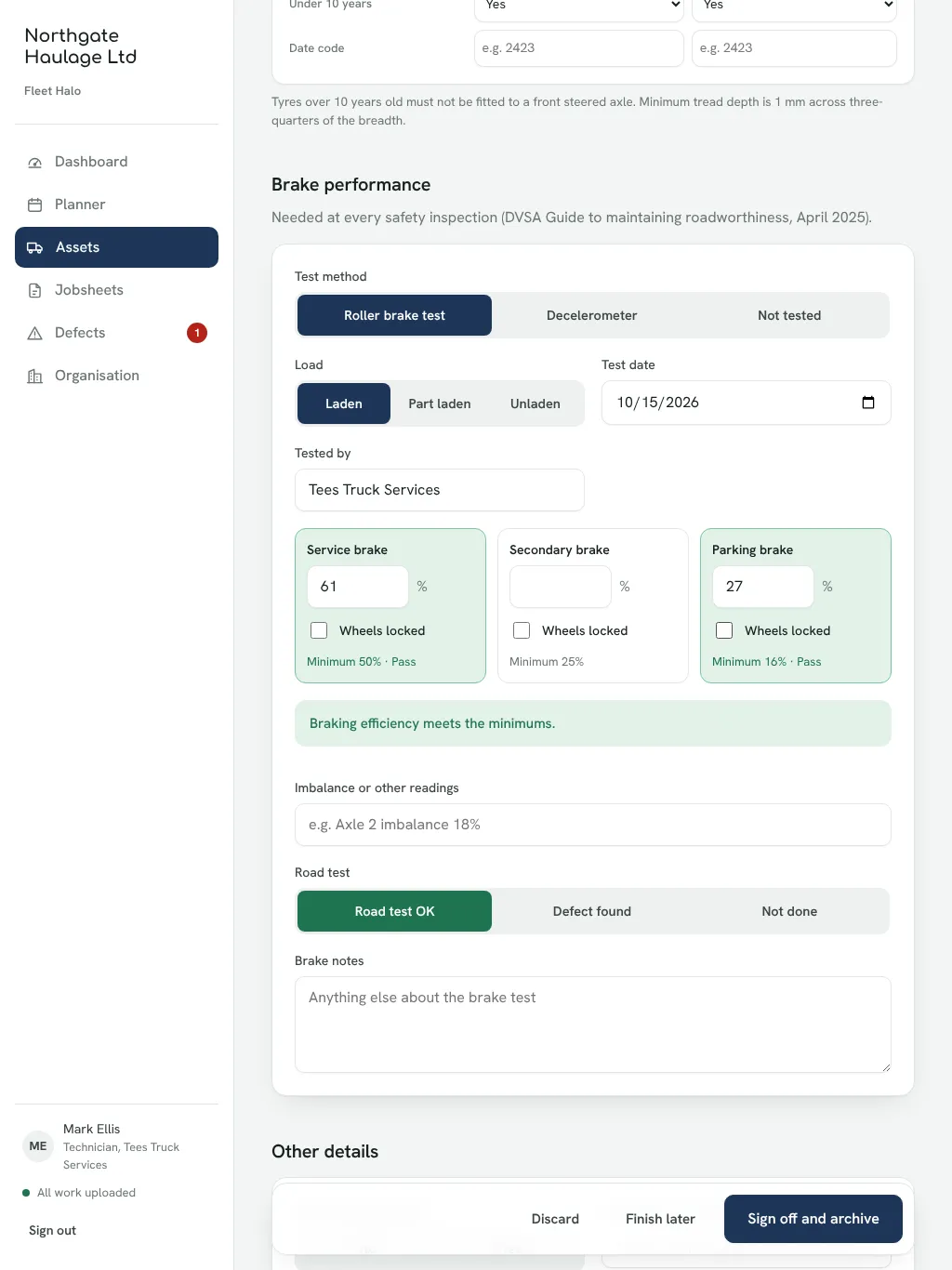The height and width of the screenshot is (1270, 952).
Task: Click the Assets truck icon
Action: coord(35,248)
